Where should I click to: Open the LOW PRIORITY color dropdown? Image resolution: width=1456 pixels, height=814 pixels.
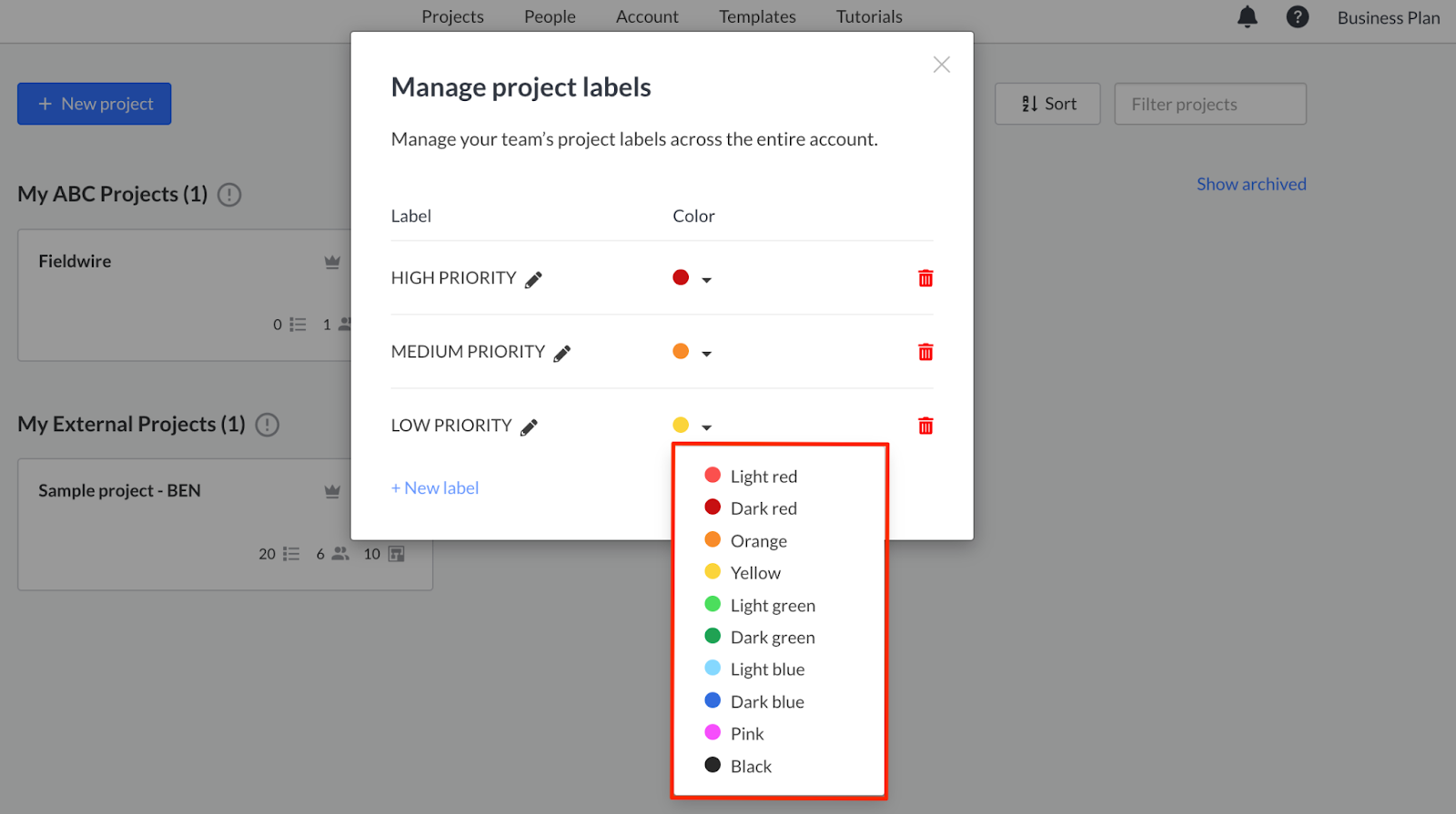point(708,425)
